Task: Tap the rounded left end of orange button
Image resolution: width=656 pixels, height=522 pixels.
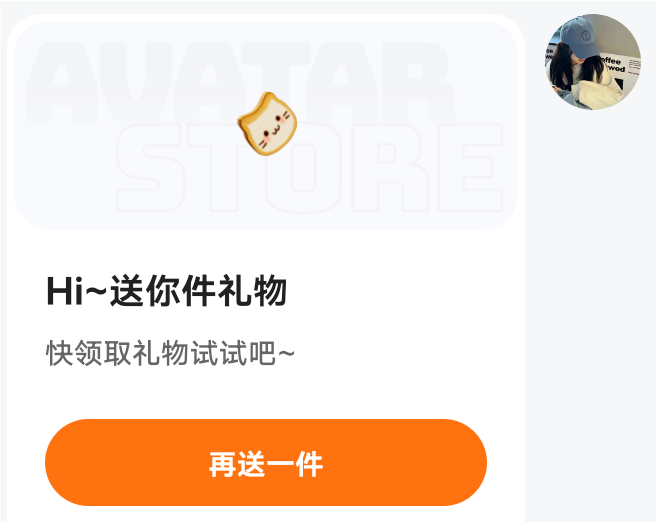Action: (67, 463)
